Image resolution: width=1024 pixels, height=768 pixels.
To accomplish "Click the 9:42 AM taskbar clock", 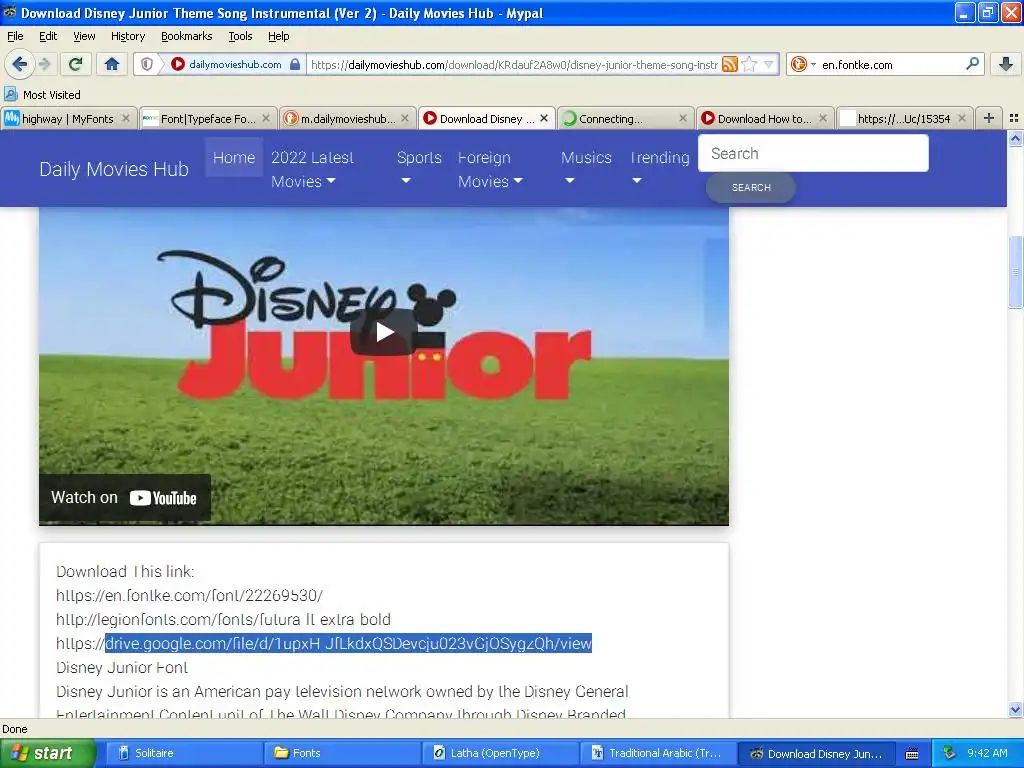I will tap(987, 753).
